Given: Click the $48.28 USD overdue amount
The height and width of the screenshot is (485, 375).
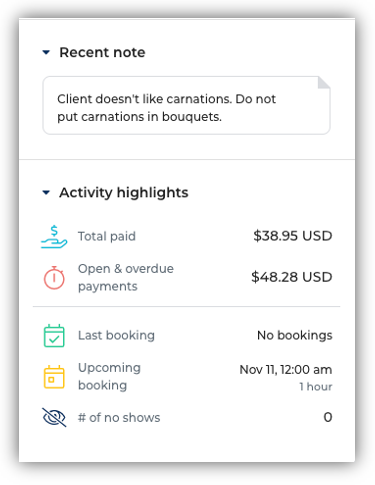Looking at the screenshot, I should 292,277.
